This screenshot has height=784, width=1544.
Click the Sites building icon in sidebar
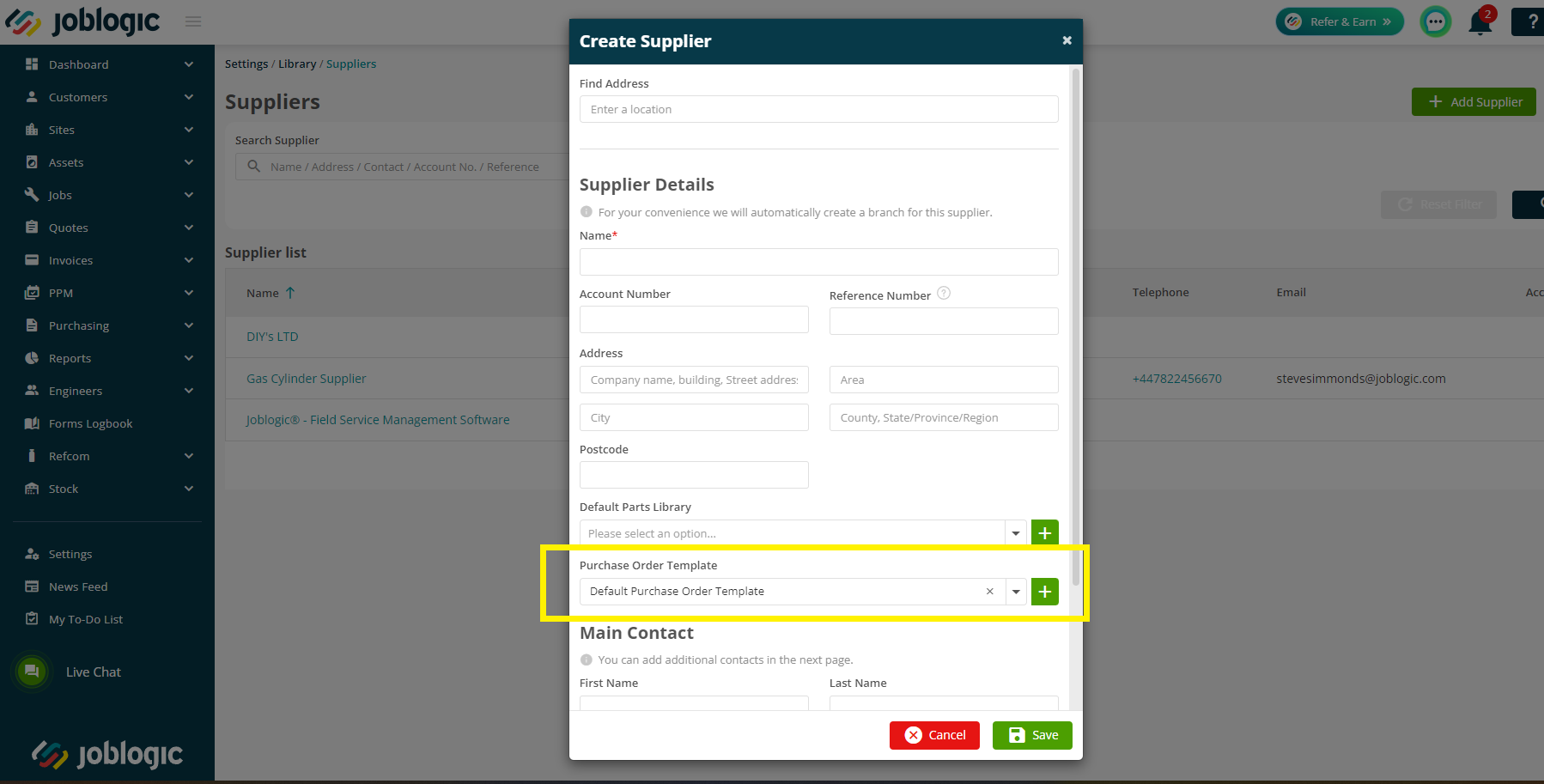point(32,130)
